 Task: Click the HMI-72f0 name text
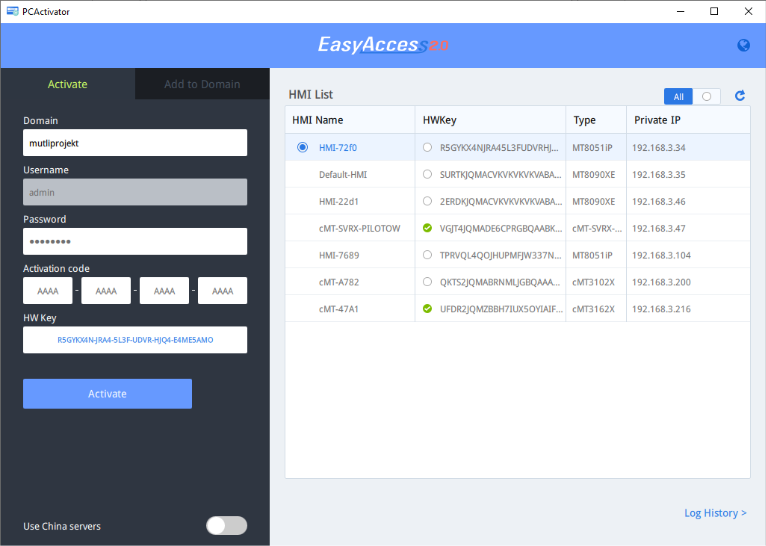pyautogui.click(x=338, y=147)
